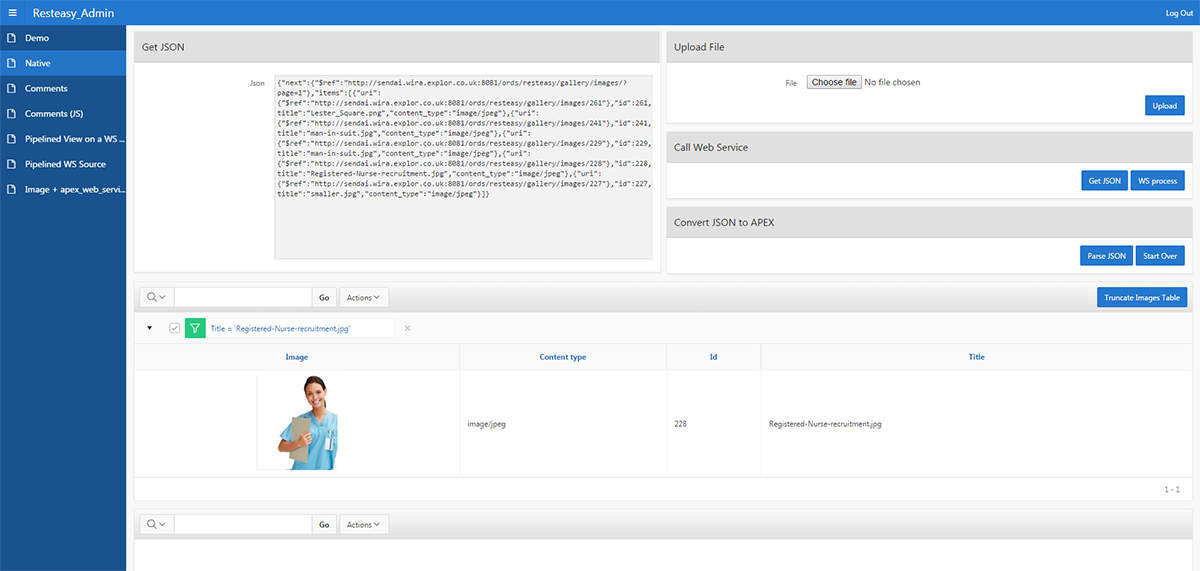
Task: Click the Truncate Images Table button
Action: (1142, 297)
